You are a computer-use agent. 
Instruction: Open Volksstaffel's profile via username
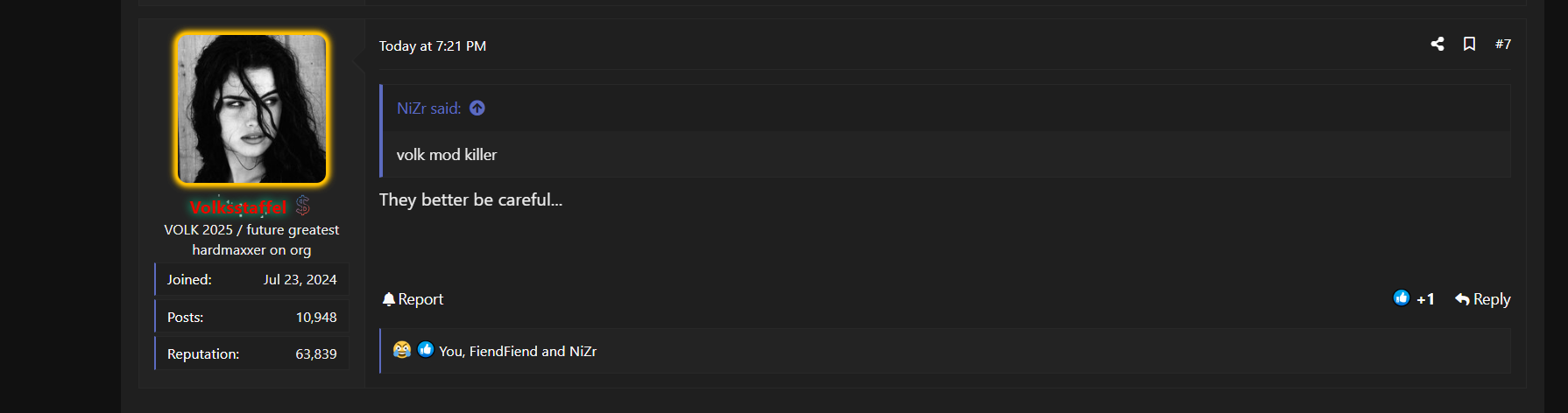[x=238, y=207]
